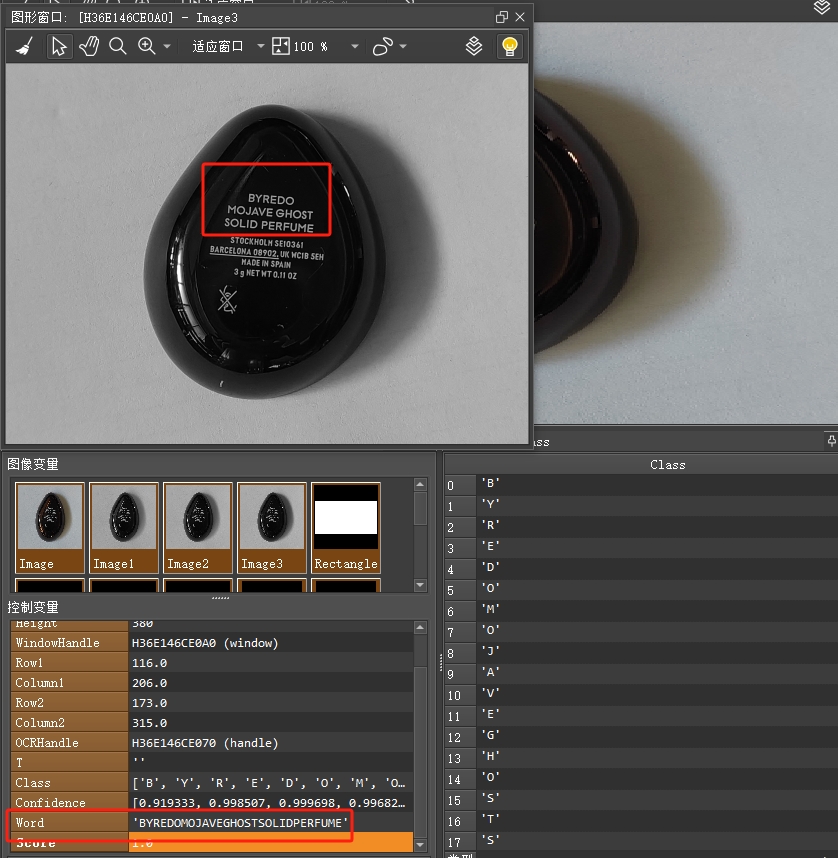Select the Image1 variable thumbnail

coord(124,527)
